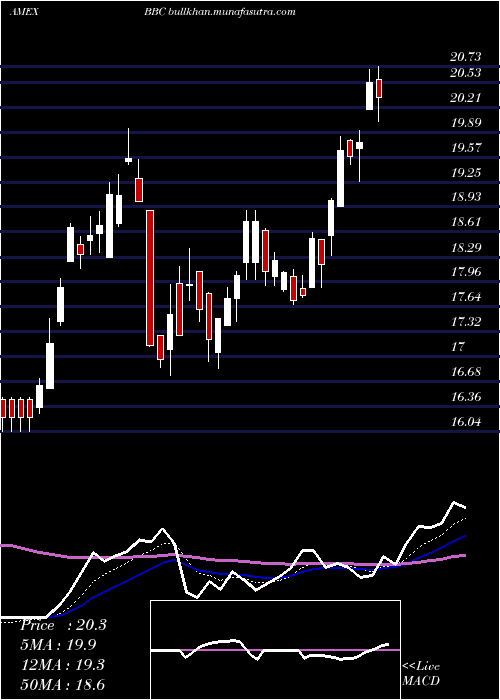Viewport: 500px width, 700px height.
Task: Select the 5MA 19.9 legend entry
Action: point(58,645)
